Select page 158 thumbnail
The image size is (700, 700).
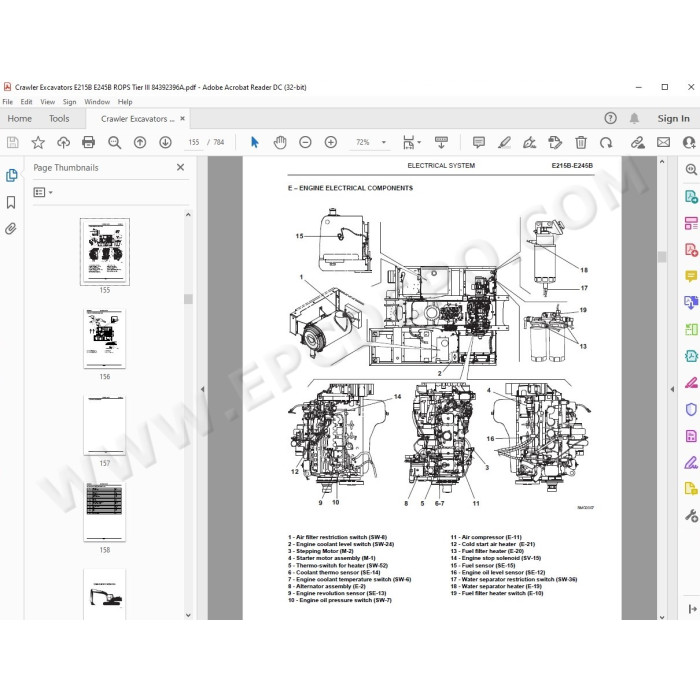pos(104,512)
